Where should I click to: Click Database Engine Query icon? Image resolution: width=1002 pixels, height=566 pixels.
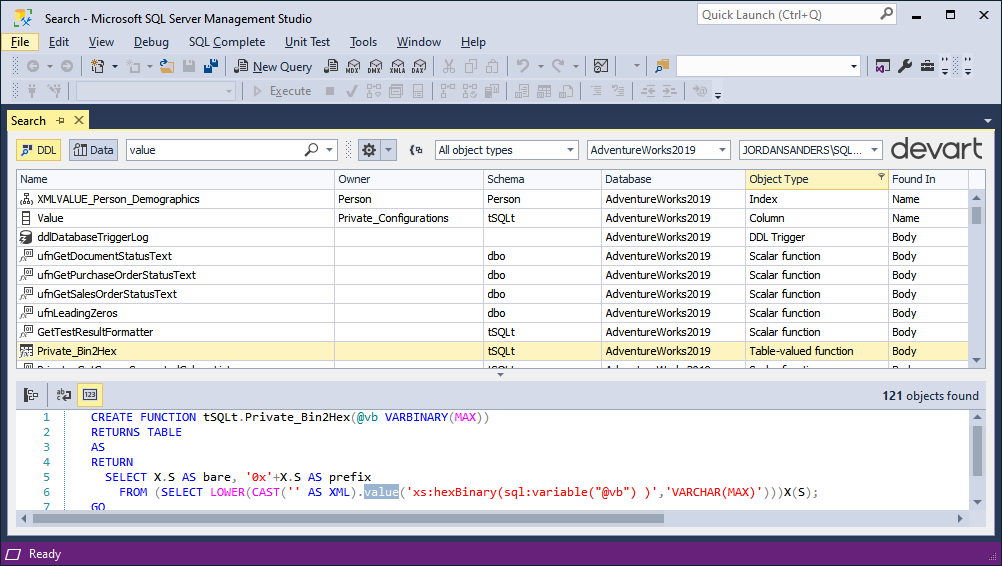click(x=331, y=66)
